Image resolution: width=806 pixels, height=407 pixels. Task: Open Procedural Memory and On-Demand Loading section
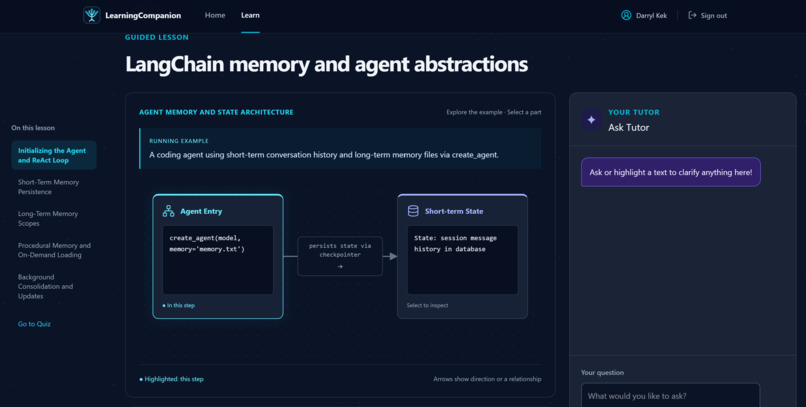[54, 250]
